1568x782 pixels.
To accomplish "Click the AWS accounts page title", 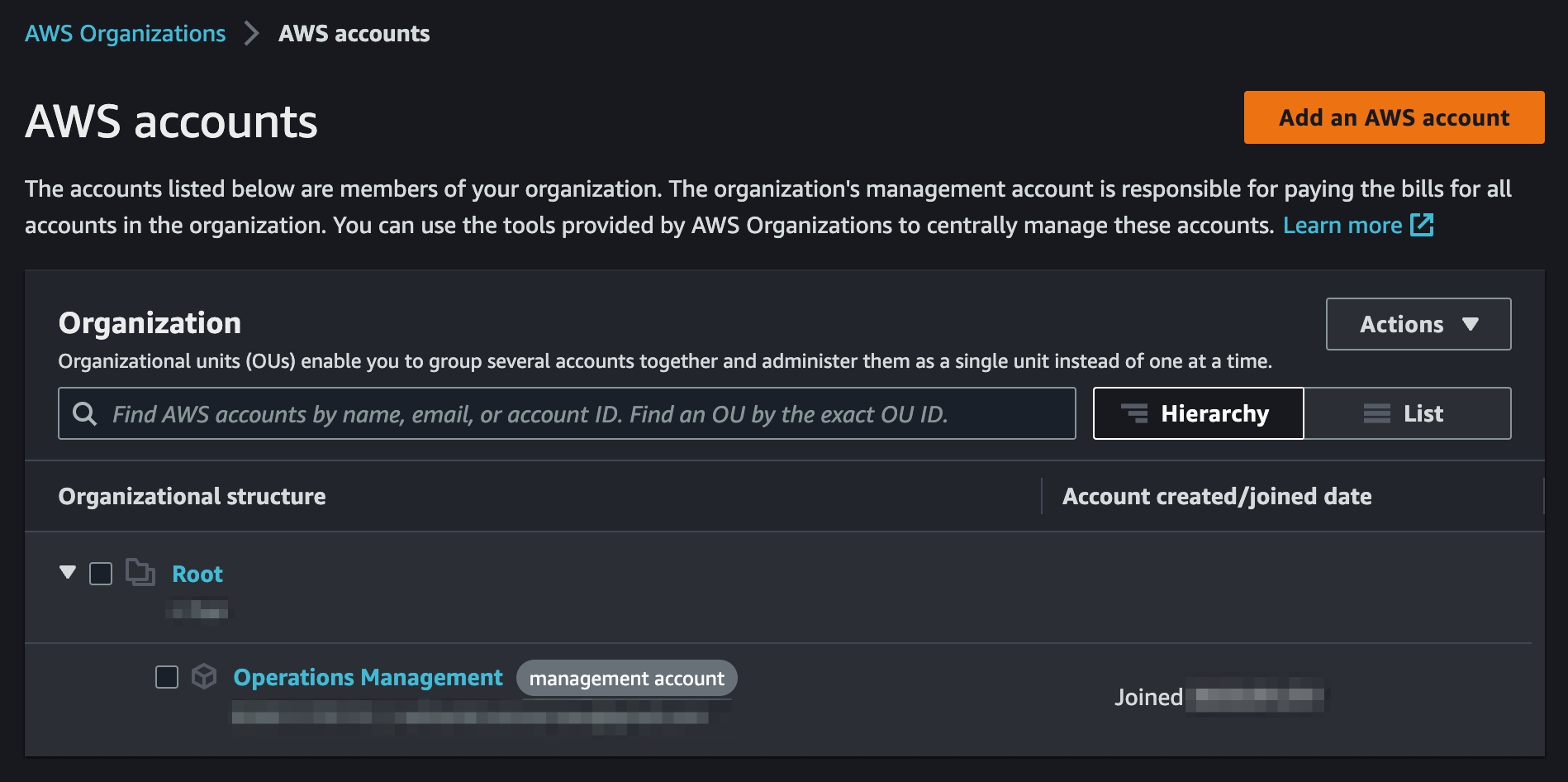I will (x=171, y=122).
